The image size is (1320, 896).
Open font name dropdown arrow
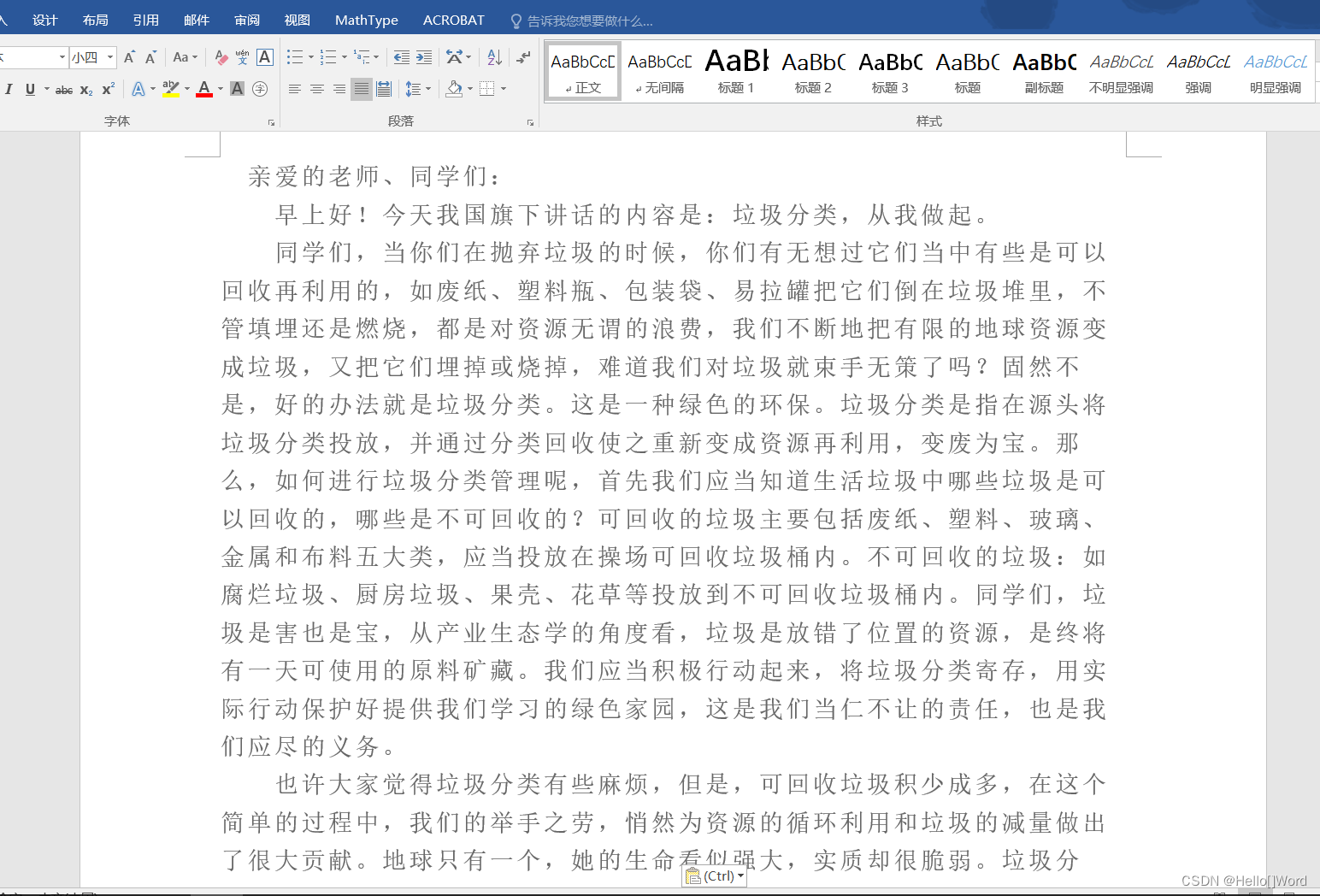62,57
